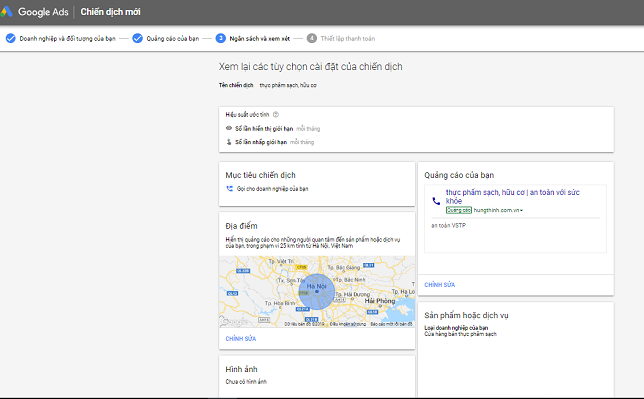Click the eye icon for 'Số lần hiển thị'
Image resolution: width=644 pixels, height=399 pixels.
tap(229, 128)
